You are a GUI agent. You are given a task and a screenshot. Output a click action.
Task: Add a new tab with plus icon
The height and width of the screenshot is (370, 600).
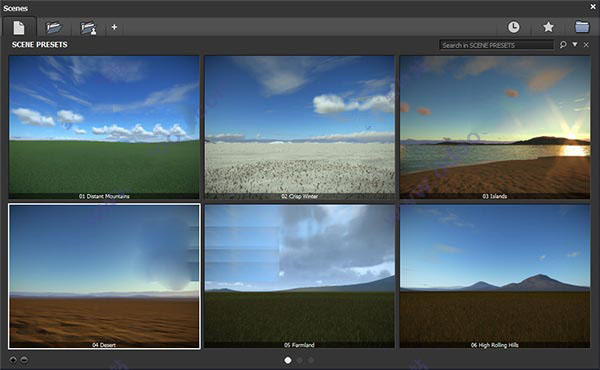click(x=114, y=27)
